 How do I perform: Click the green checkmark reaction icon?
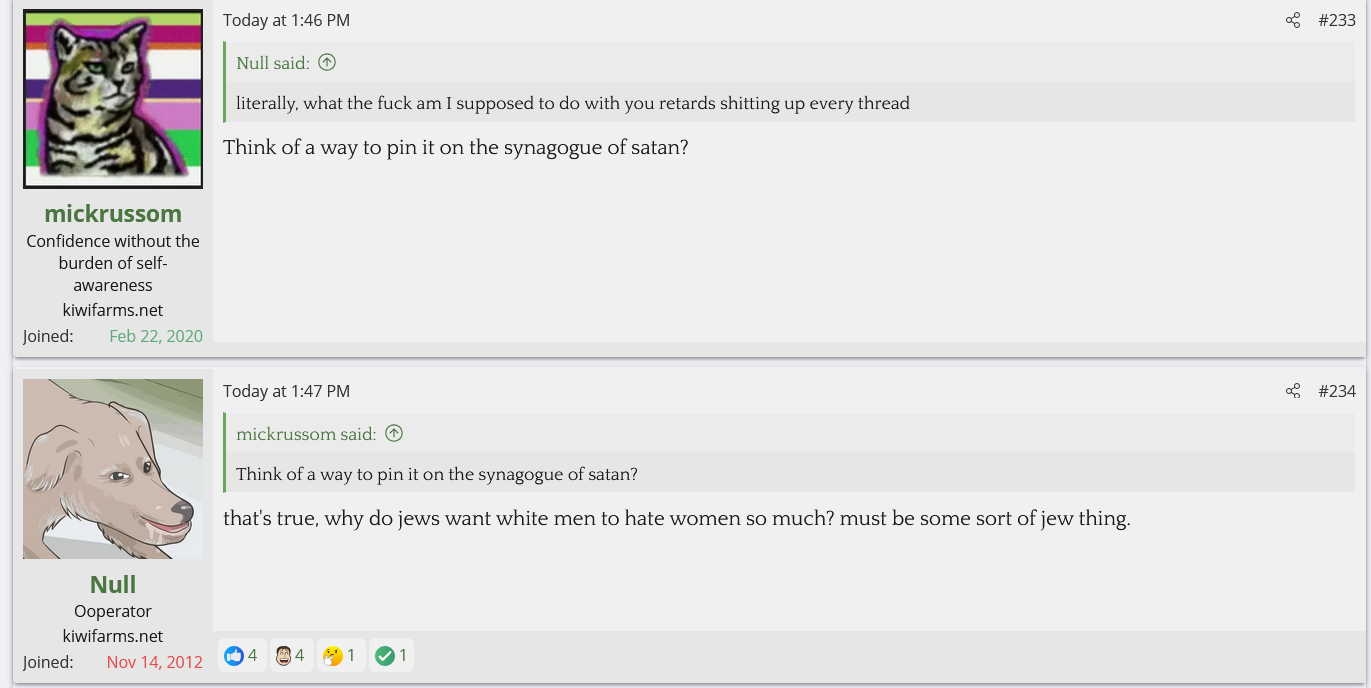point(384,656)
